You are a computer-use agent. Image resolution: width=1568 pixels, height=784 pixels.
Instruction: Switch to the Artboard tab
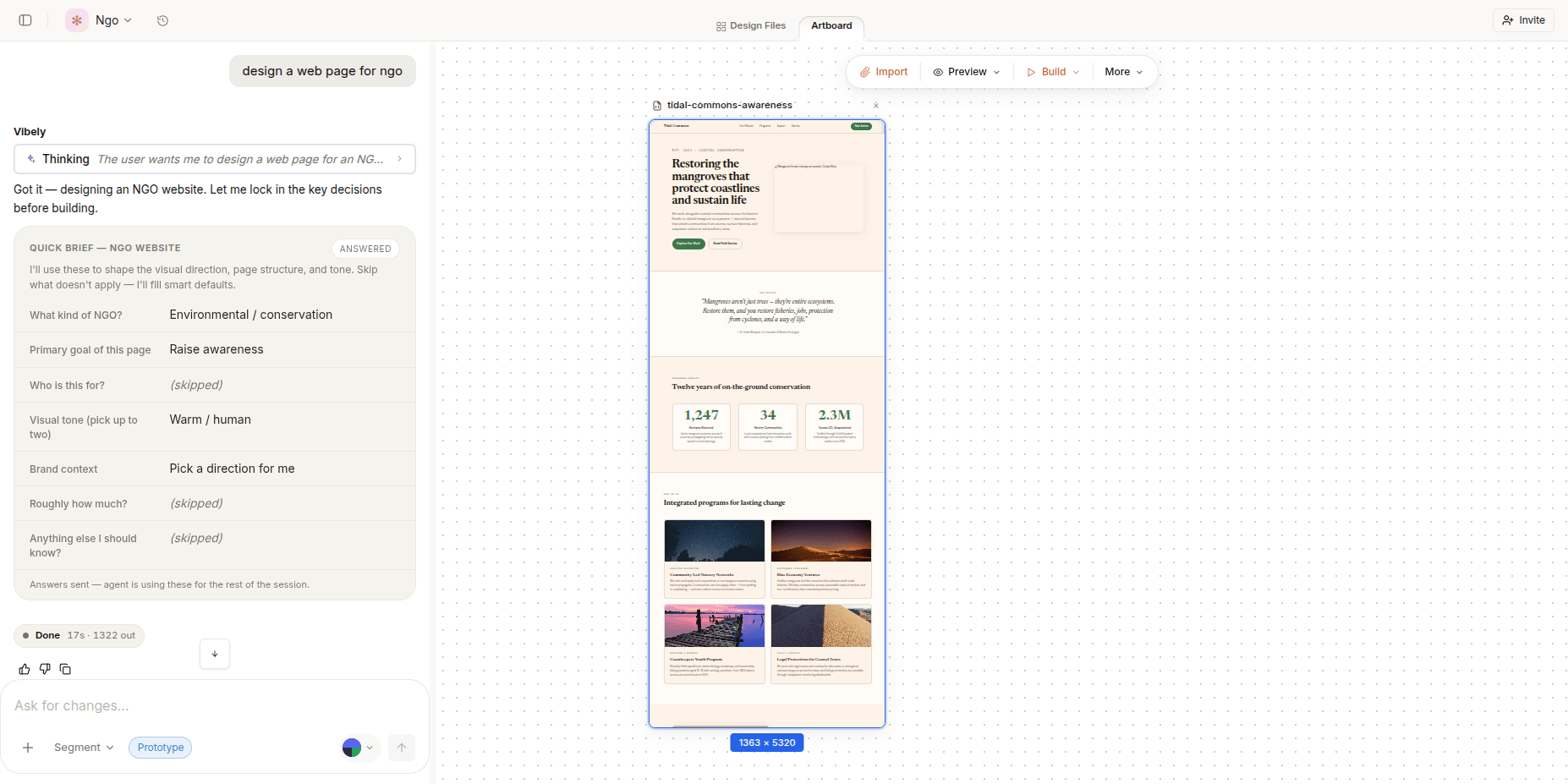831,26
